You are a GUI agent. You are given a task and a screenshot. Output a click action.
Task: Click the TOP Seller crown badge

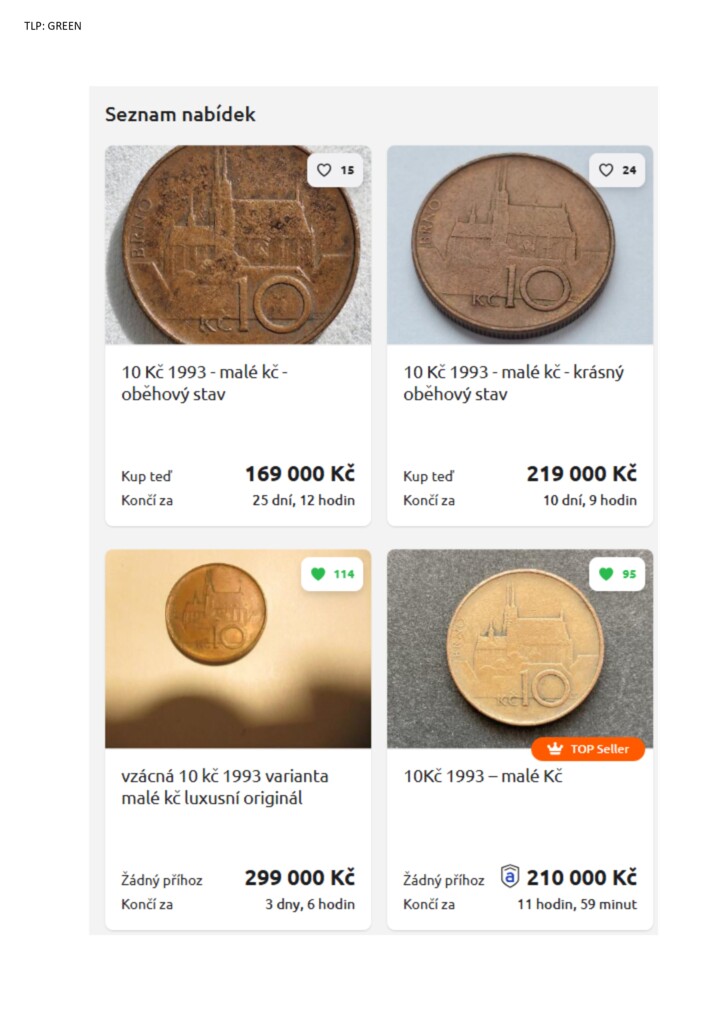(588, 749)
